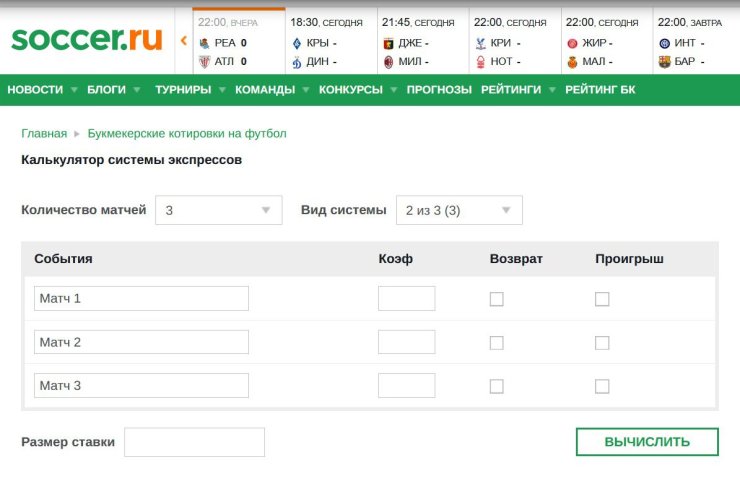The width and height of the screenshot is (740, 484).
Task: Click the orange left arrow in match ticker
Action: point(184,41)
